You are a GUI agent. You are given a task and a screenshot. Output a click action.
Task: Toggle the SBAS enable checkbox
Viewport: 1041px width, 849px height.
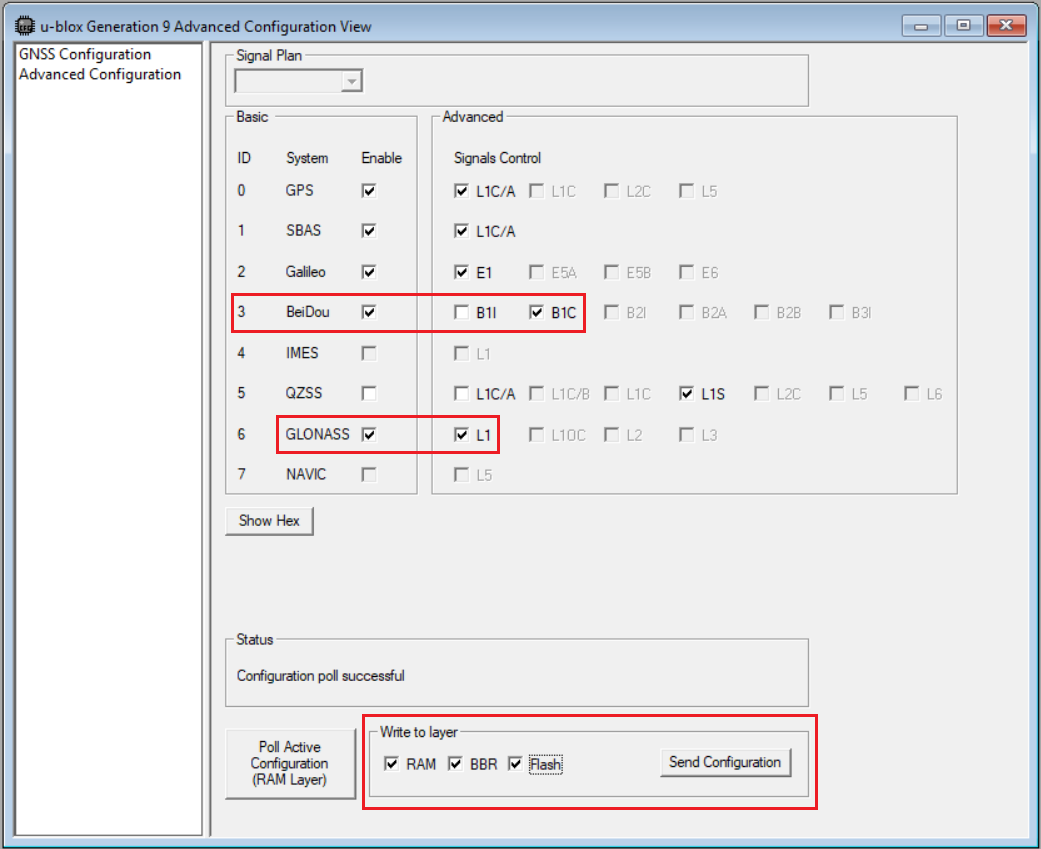(x=369, y=230)
